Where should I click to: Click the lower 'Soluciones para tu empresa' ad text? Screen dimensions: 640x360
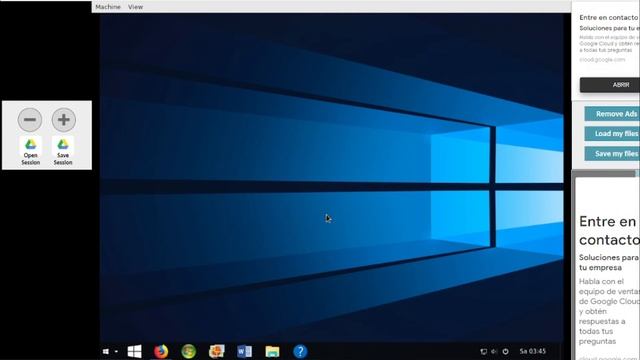tap(609, 262)
